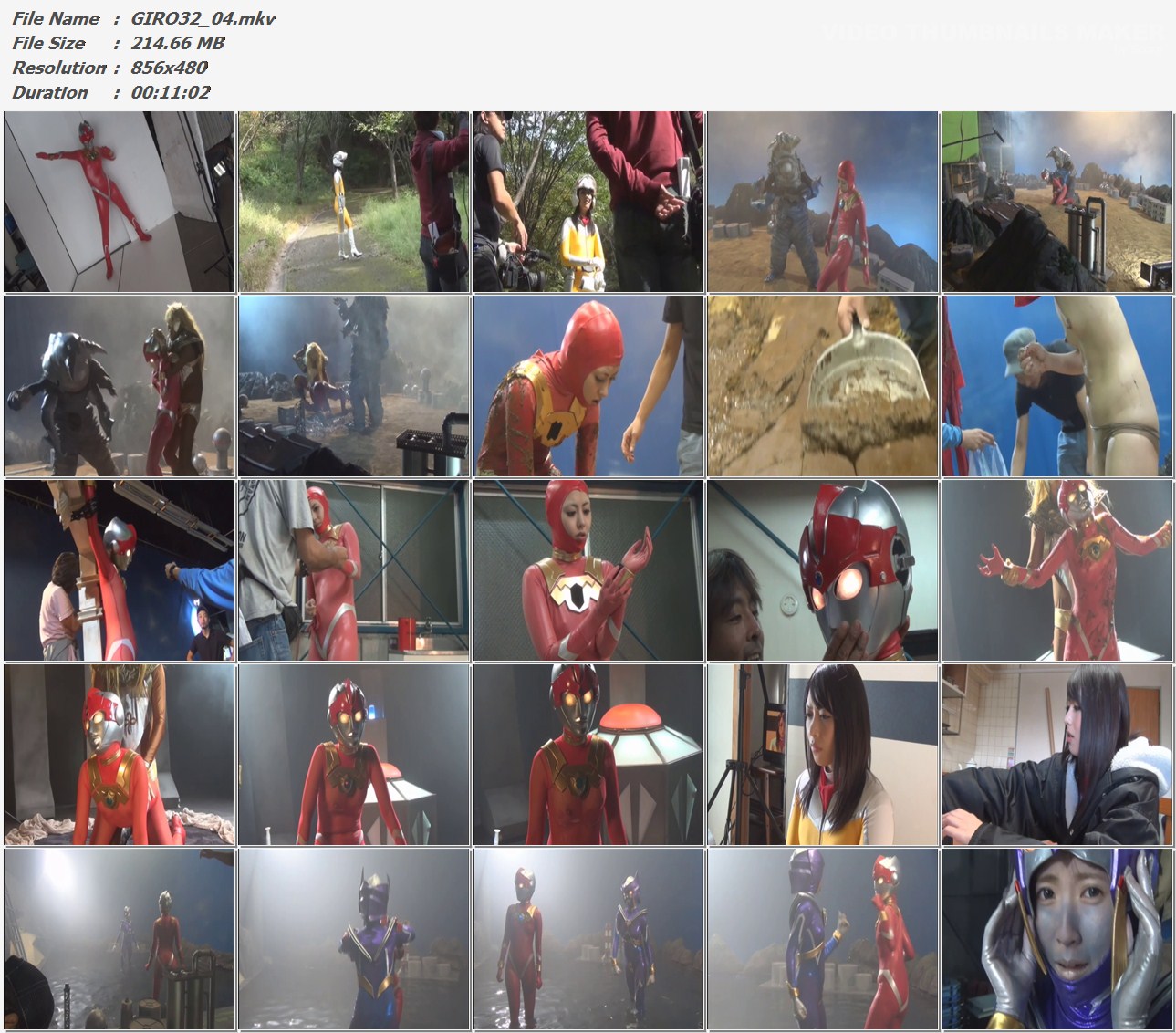
Task: Open thumbnail of grey monster beside red heroine
Action: (x=823, y=202)
